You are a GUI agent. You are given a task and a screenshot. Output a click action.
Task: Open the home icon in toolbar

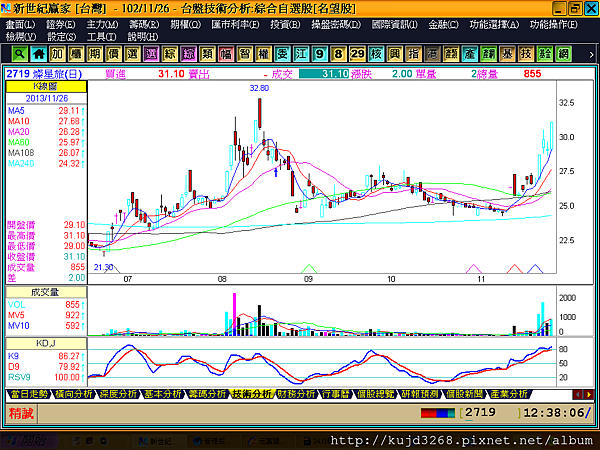38,54
